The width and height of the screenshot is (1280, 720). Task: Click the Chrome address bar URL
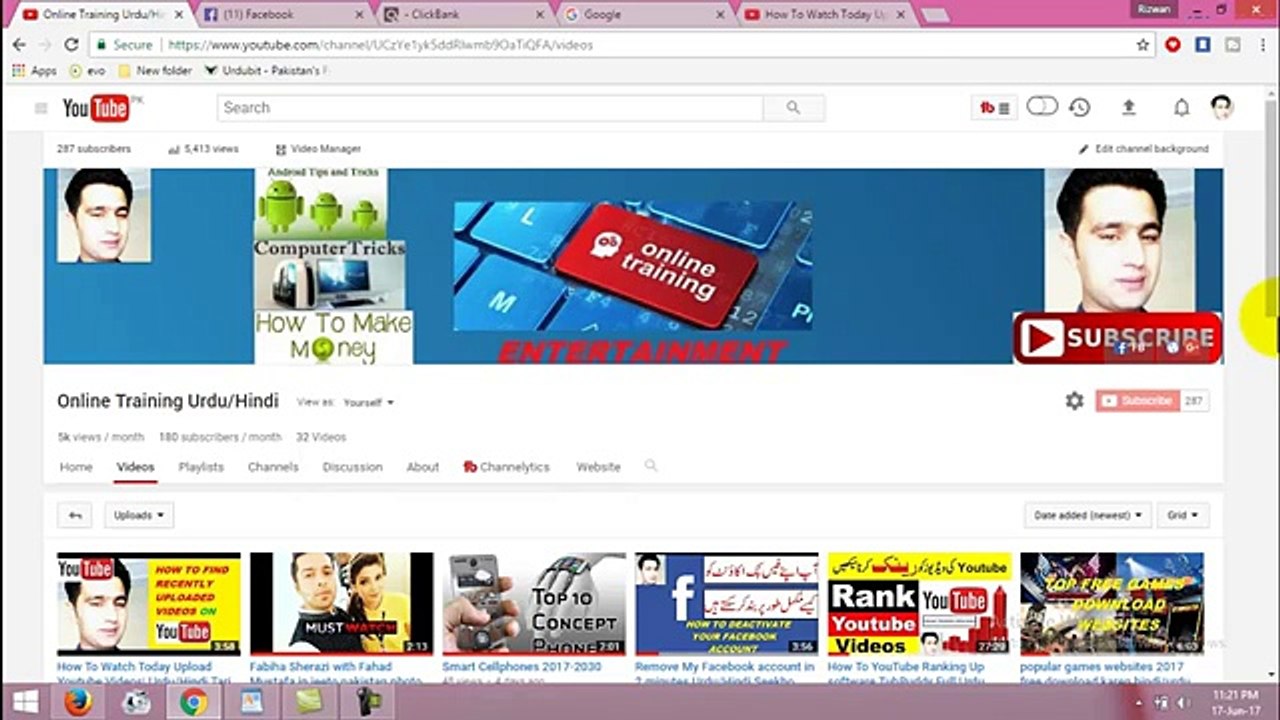[380, 45]
